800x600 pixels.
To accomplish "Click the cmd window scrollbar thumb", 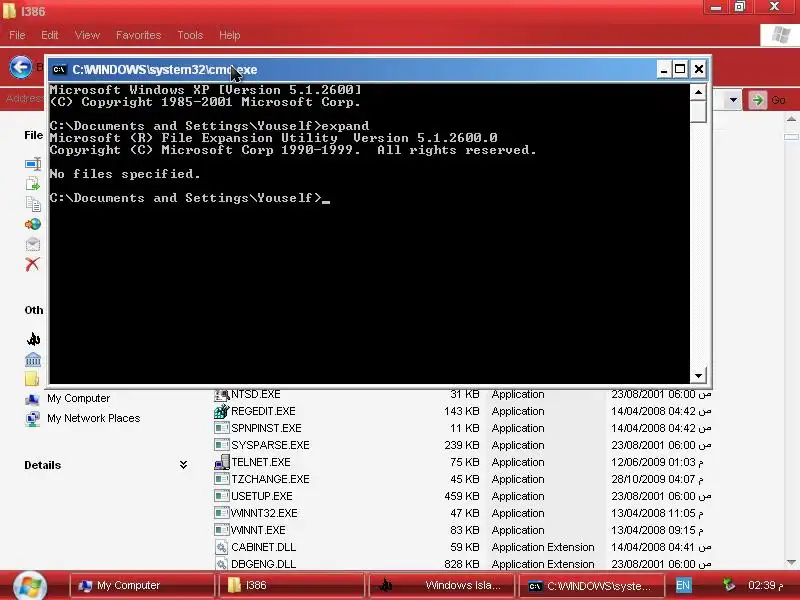I will point(698,112).
